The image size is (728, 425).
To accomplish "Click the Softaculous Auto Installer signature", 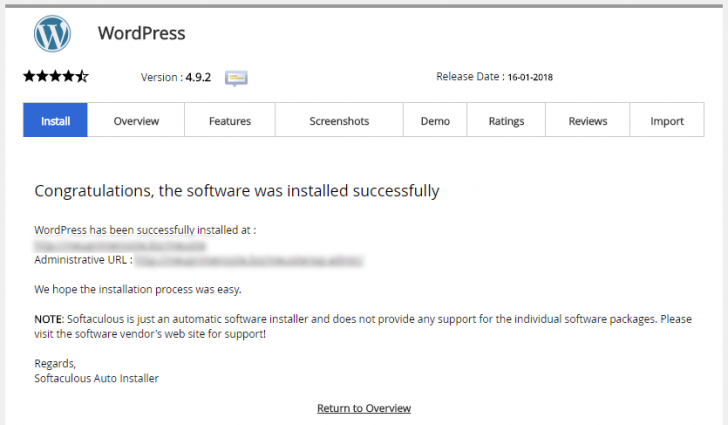I will 96,378.
